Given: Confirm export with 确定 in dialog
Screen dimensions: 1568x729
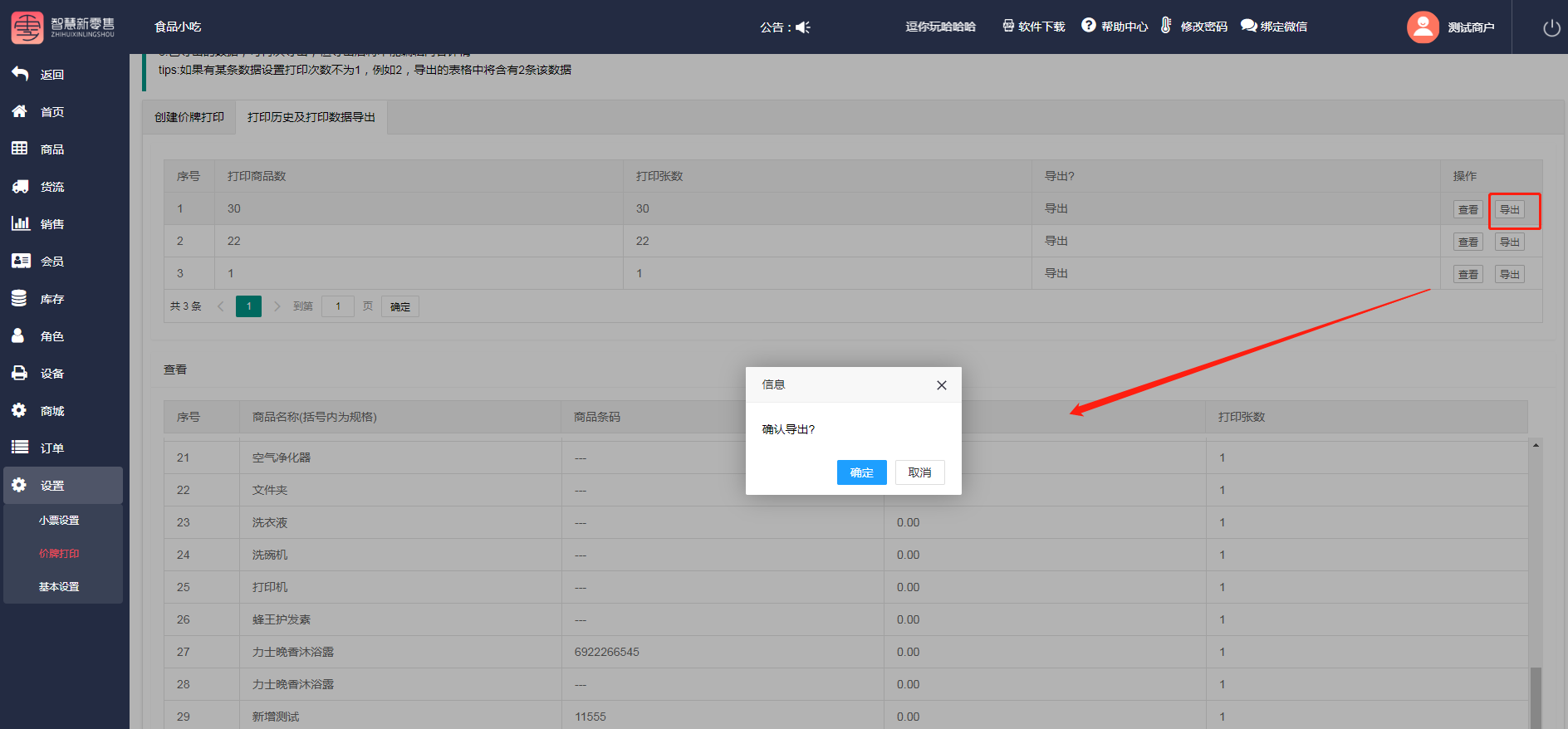Looking at the screenshot, I should (x=862, y=472).
